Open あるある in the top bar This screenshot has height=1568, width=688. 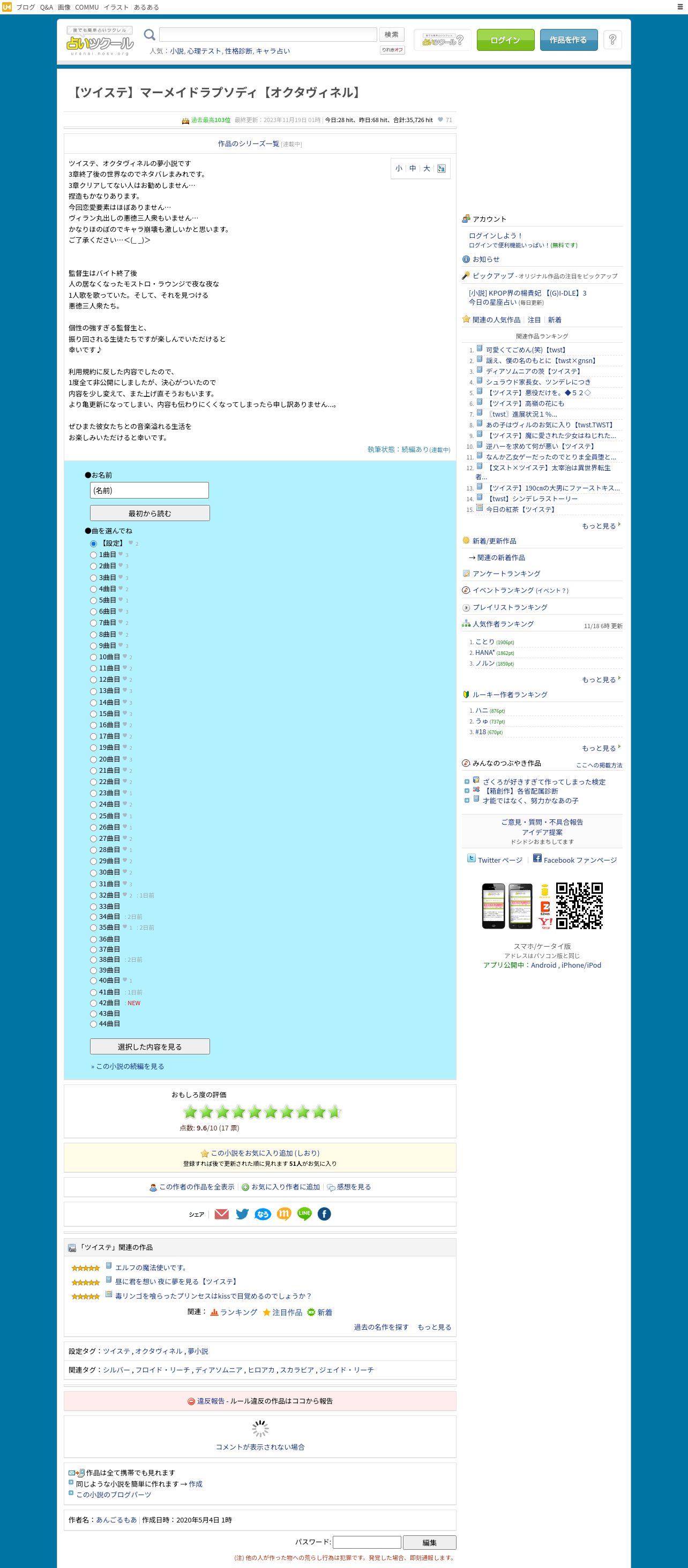pos(147,7)
